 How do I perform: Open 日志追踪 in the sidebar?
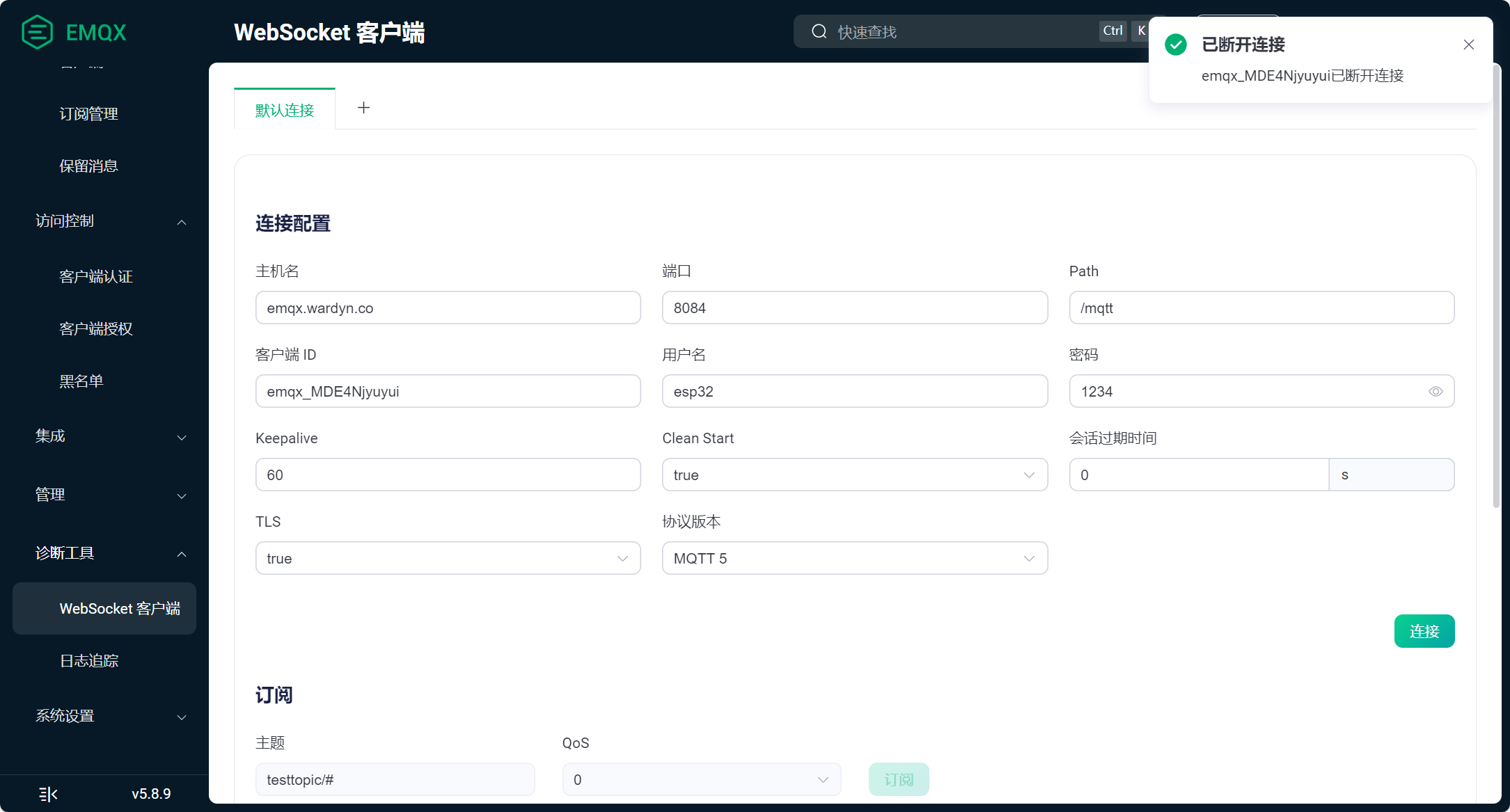[89, 660]
